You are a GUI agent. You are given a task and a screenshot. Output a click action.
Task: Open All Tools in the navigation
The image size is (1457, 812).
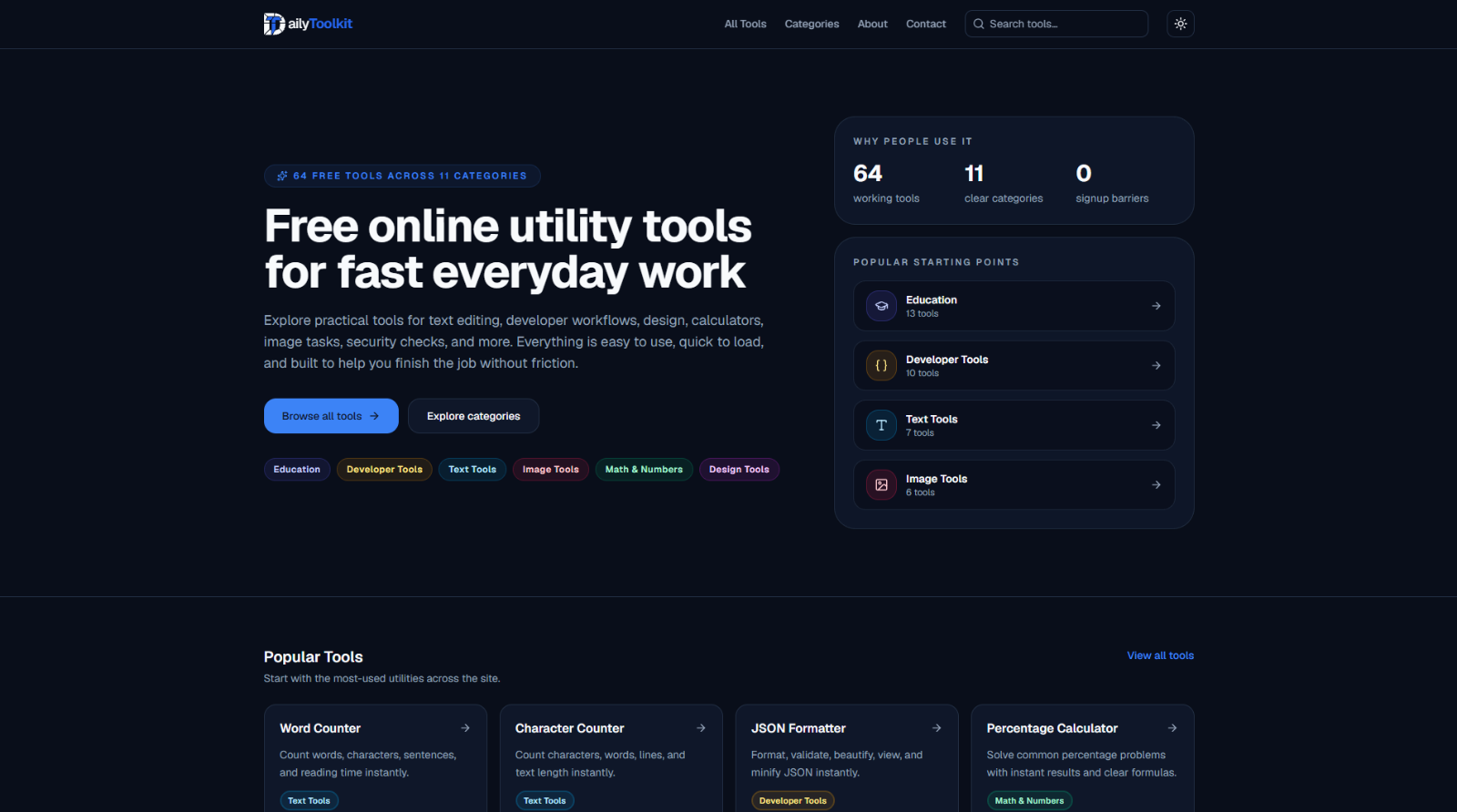pyautogui.click(x=745, y=24)
